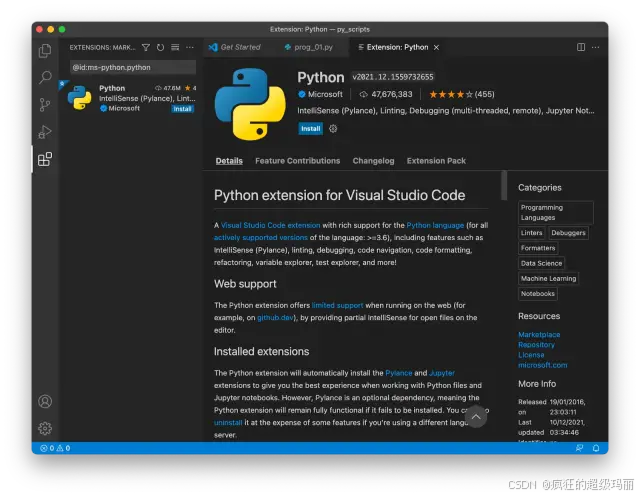Click the errors and warnings status indicator

pos(55,448)
